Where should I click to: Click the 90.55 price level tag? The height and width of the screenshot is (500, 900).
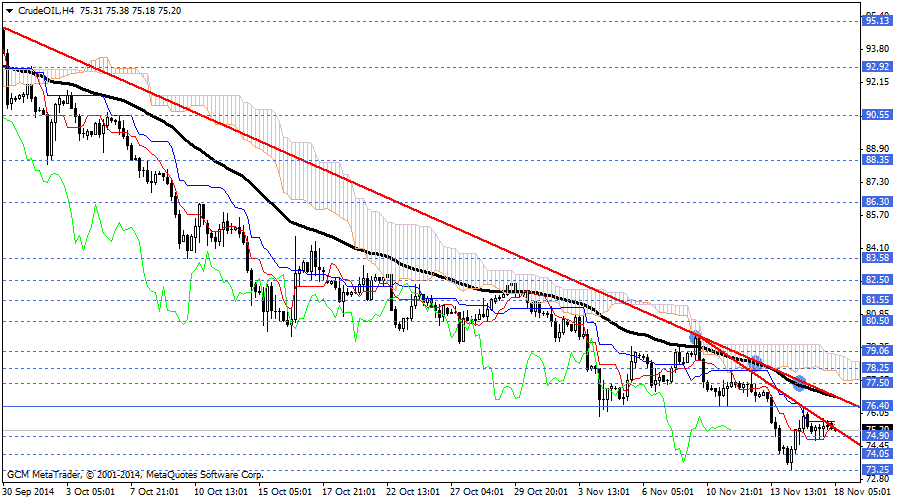point(878,115)
